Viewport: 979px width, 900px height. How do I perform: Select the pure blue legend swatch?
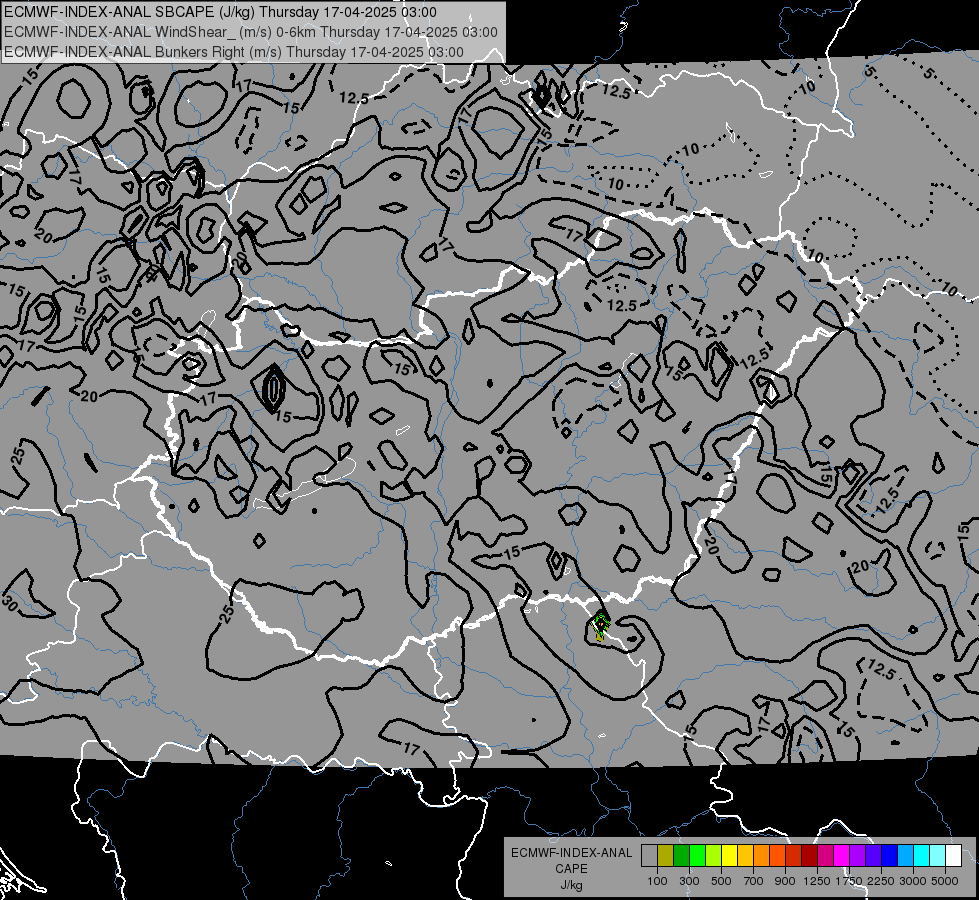(889, 856)
